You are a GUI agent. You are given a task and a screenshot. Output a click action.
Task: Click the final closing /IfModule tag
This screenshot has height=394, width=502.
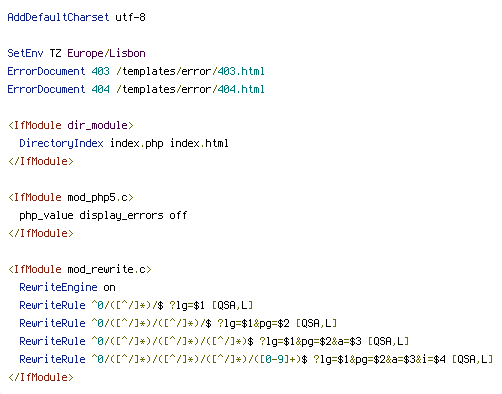(x=41, y=377)
